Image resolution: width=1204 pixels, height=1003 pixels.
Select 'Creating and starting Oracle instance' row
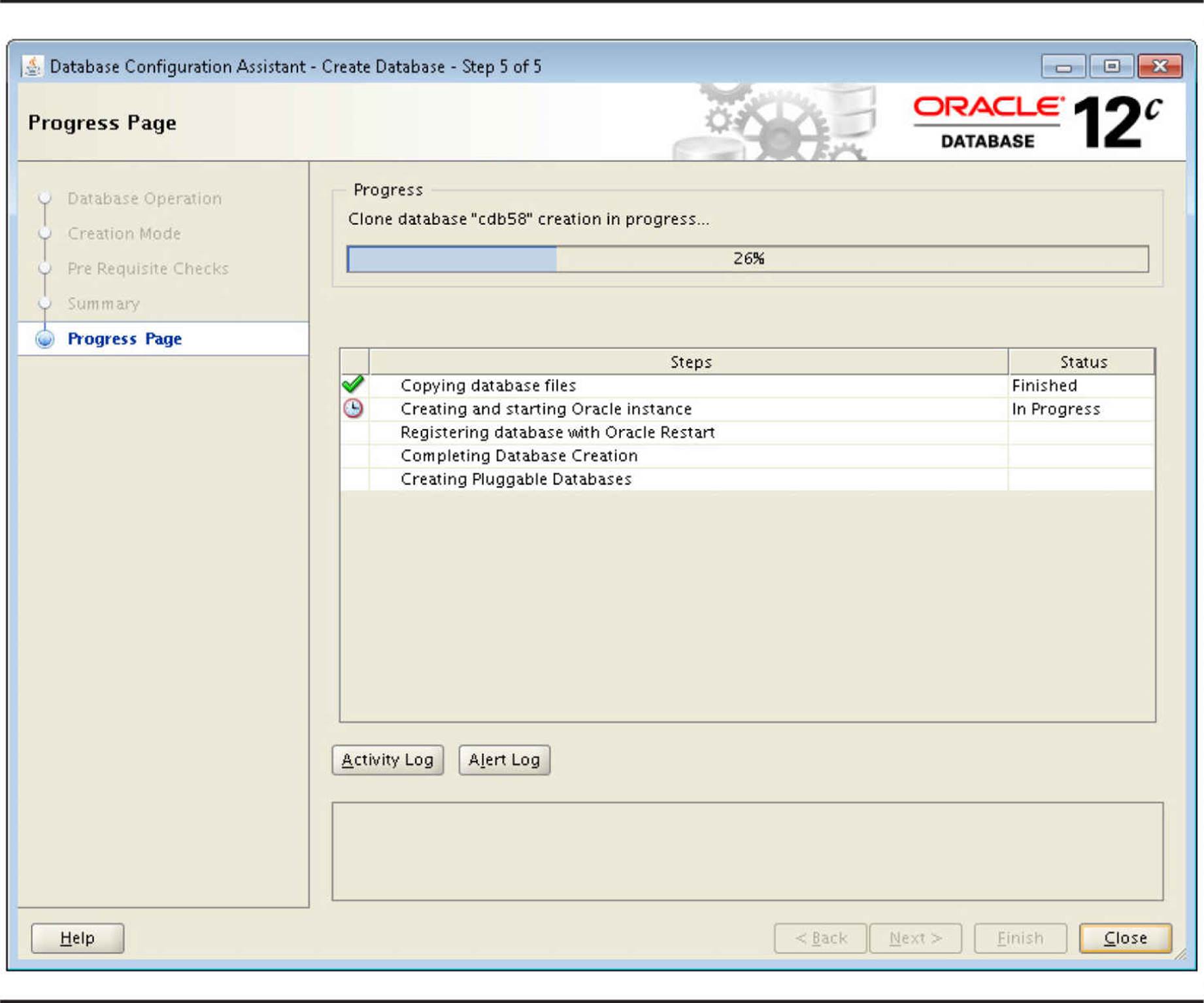tap(748, 409)
